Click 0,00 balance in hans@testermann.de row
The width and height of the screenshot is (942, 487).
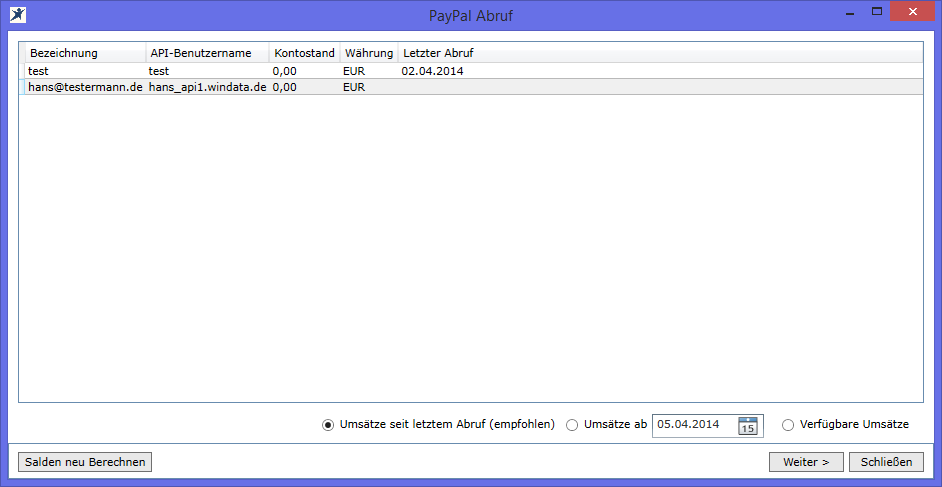284,87
